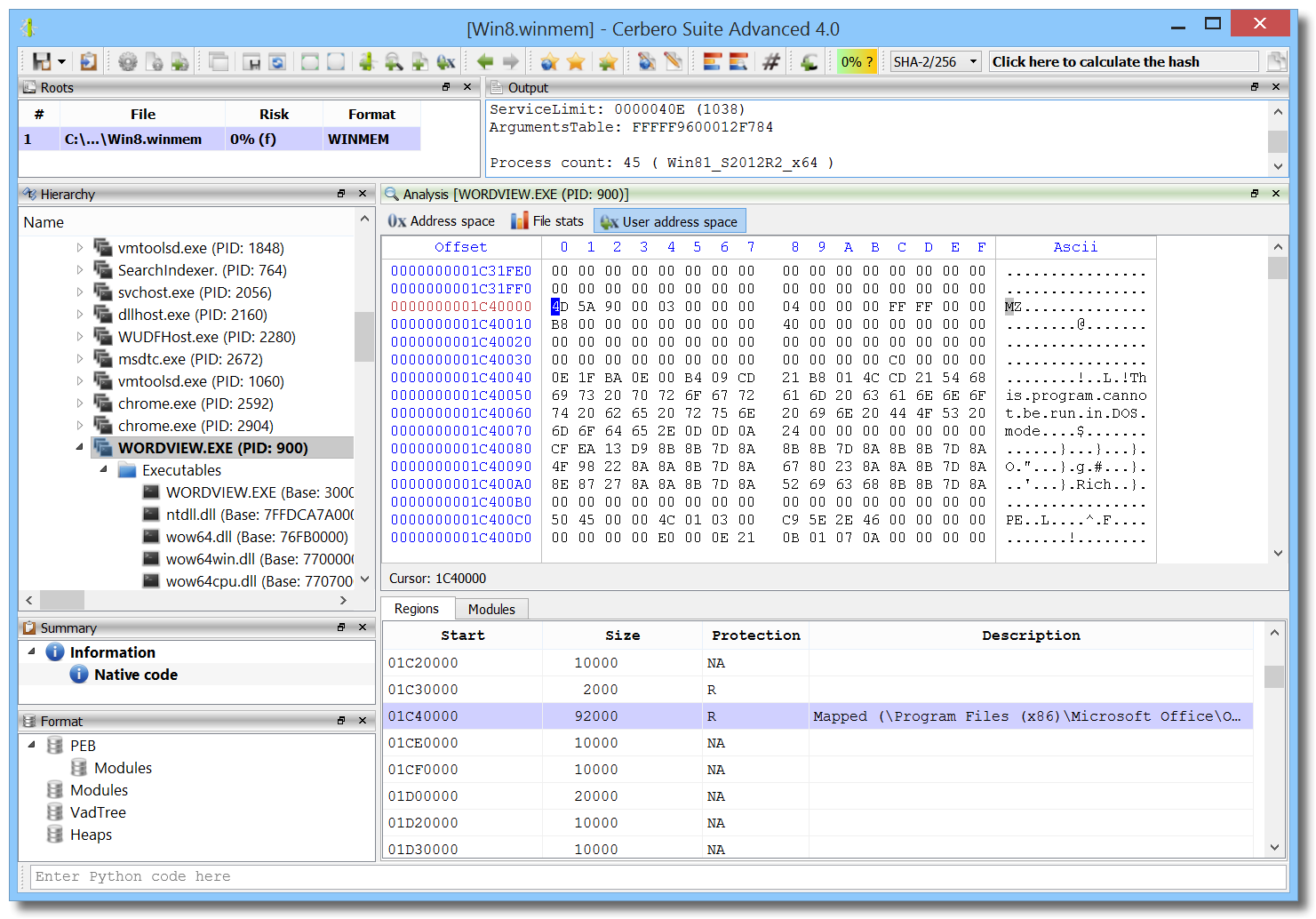Float the Hierarchy panel using its undock icon
Screen dimensions: 1316x919
point(341,194)
